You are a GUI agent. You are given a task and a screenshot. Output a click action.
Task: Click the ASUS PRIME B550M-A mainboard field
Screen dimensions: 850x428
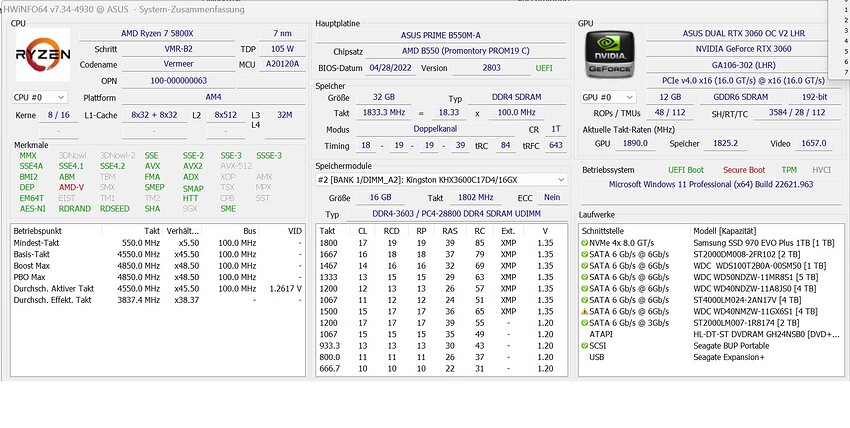coord(441,36)
